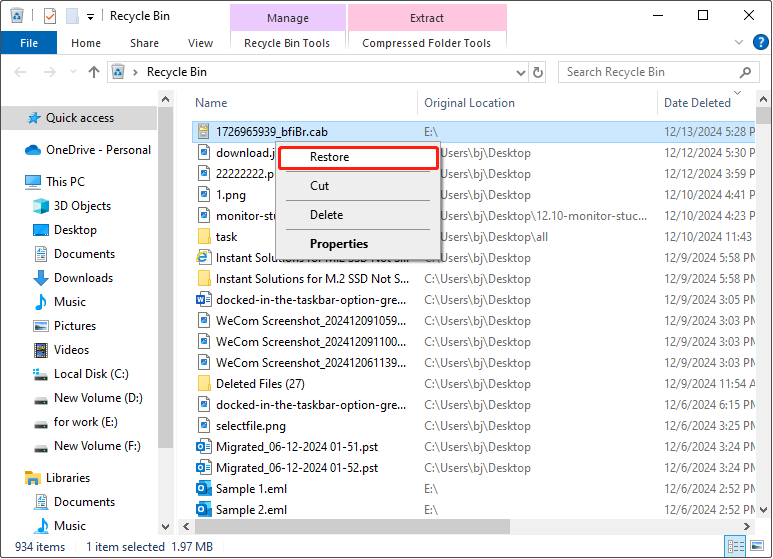Select OneDrive - Personal in navigation pane

(x=98, y=150)
